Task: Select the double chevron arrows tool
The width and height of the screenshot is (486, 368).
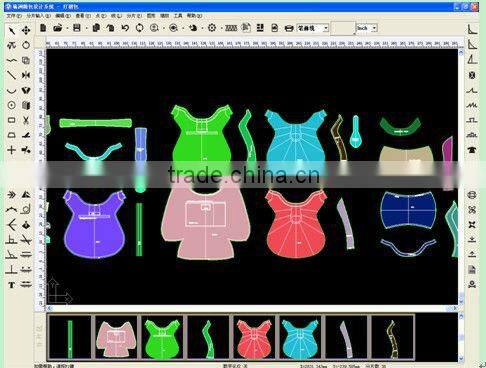Action: pyautogui.click(x=12, y=195)
